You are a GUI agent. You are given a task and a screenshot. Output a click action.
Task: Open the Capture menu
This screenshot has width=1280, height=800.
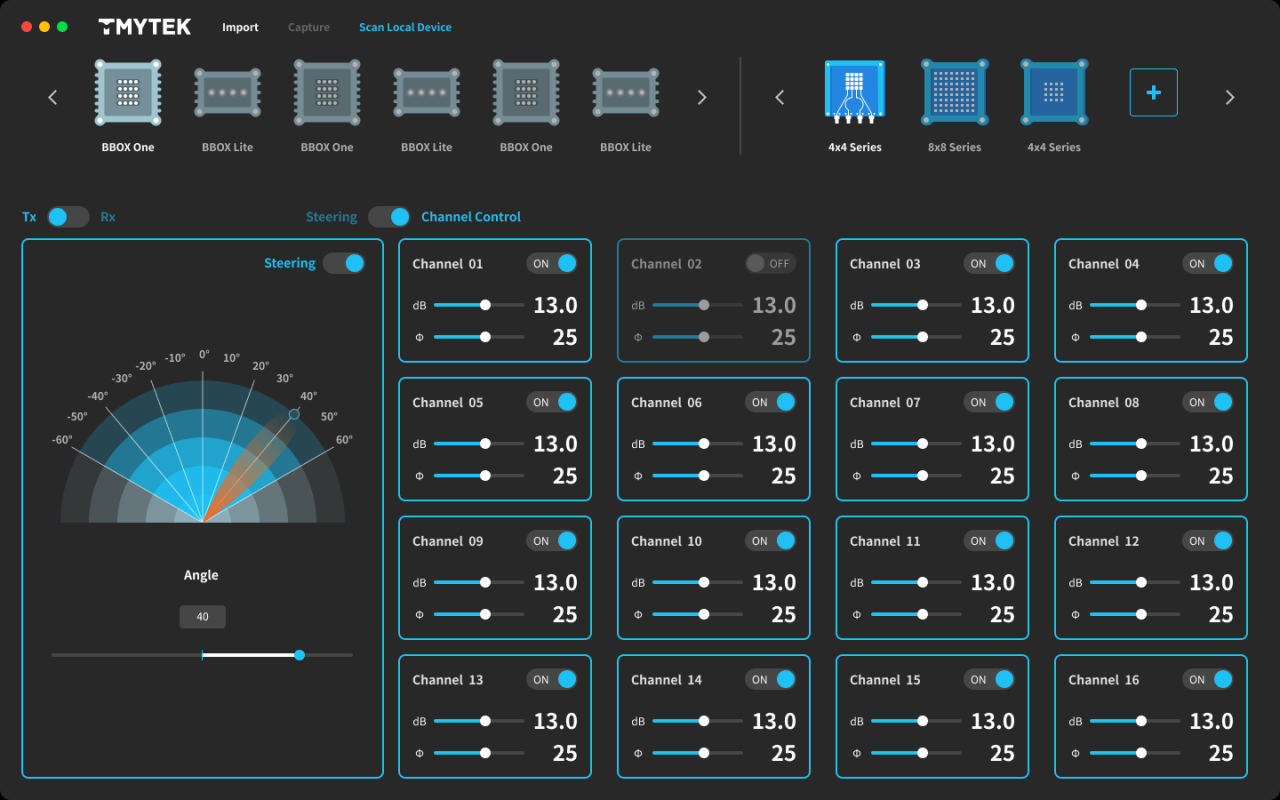[x=309, y=27]
